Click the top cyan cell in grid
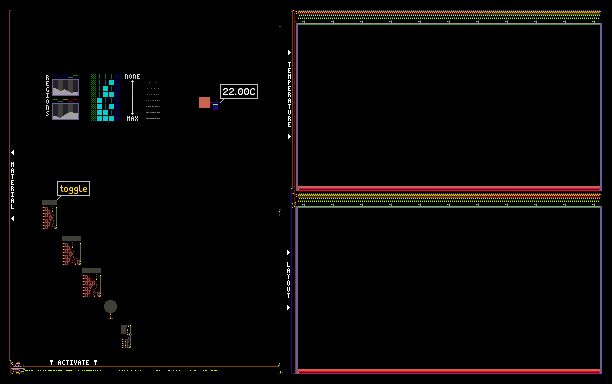Image resolution: width=612 pixels, height=384 pixels. 112,82
